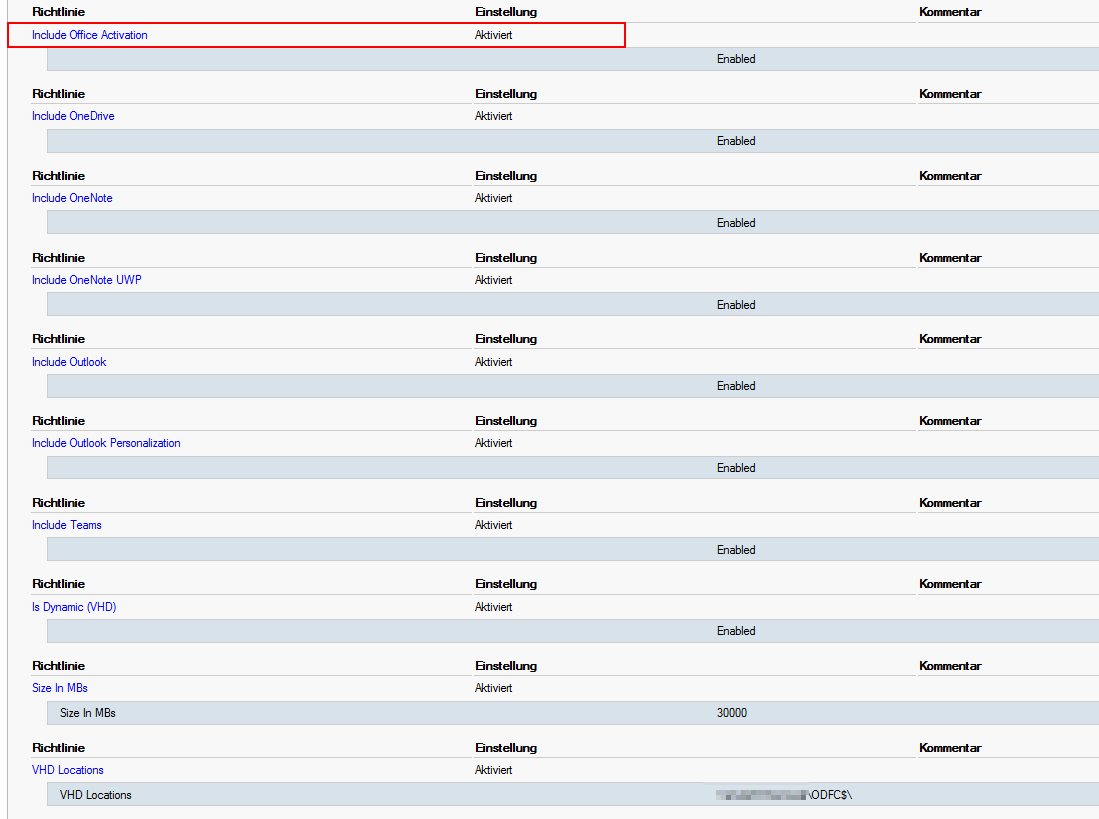
Task: Click Einstellung header above Include Teams row
Action: click(506, 503)
